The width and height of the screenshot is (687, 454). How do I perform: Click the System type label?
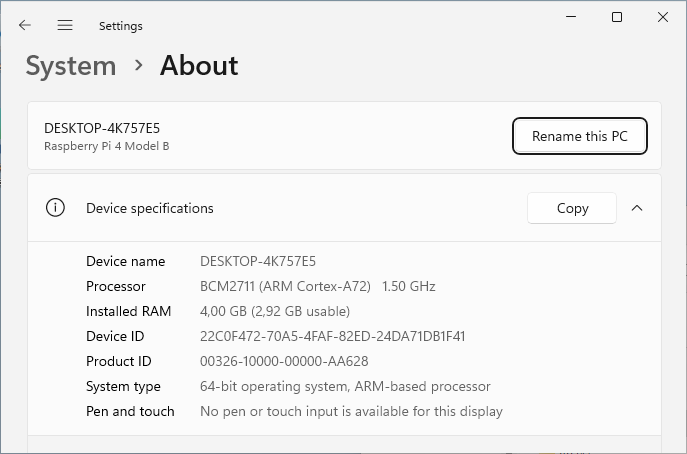[x=123, y=387]
